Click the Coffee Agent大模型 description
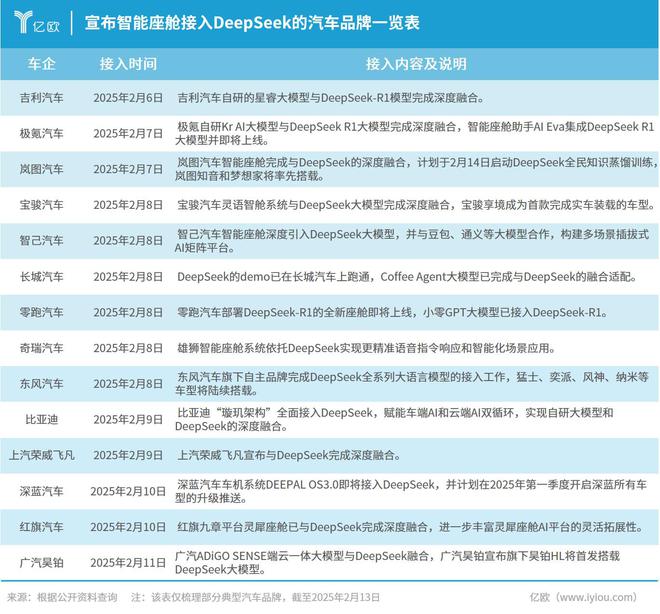660x614 pixels. 407,277
